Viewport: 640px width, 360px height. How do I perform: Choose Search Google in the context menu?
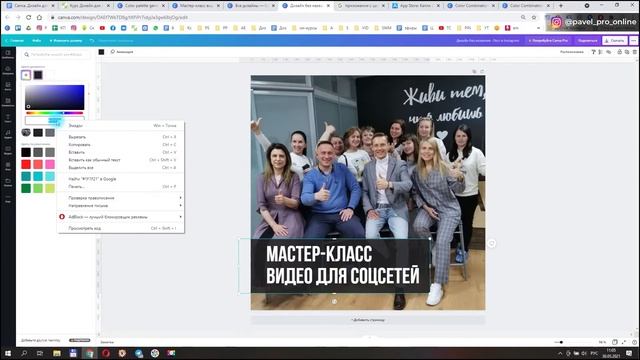point(121,179)
